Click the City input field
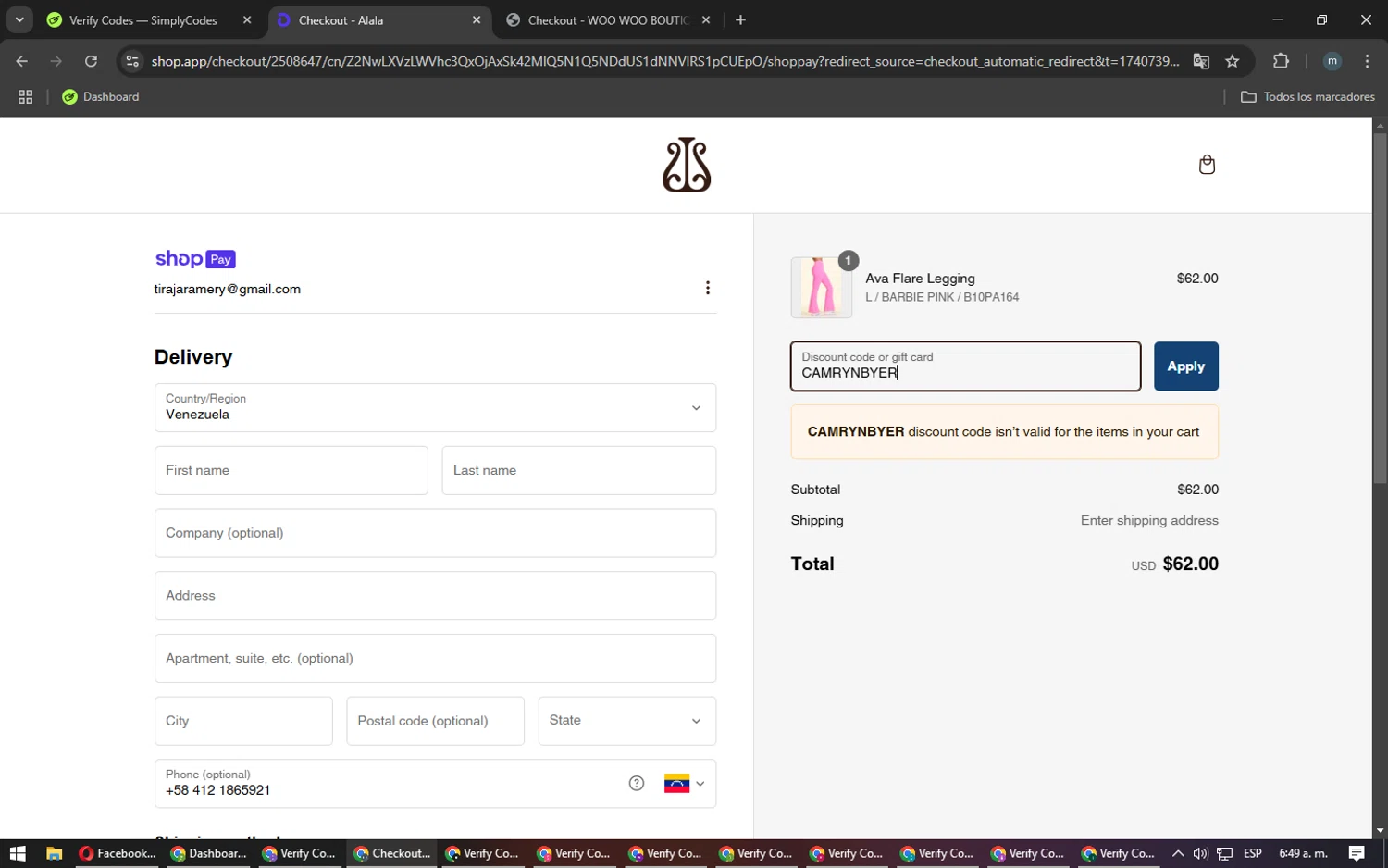Viewport: 1388px width, 868px height. pos(243,721)
